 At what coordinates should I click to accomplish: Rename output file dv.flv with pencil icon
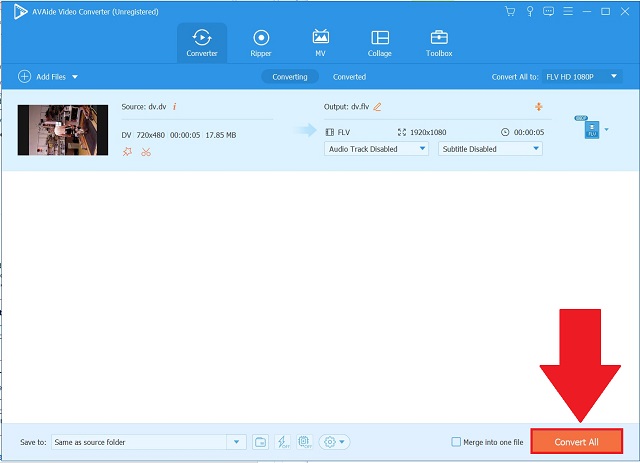[x=378, y=107]
